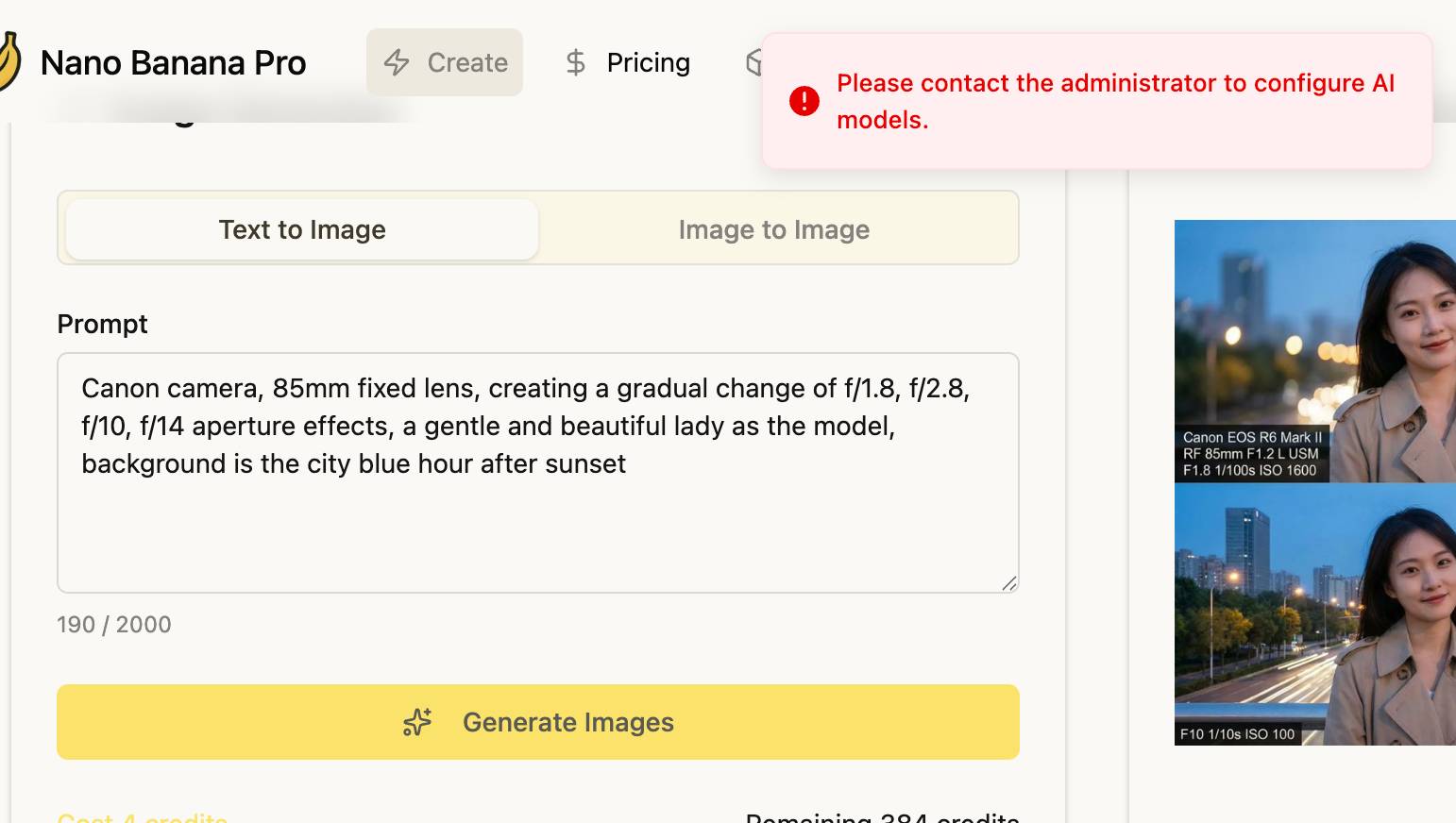
Task: Click the banana logo icon
Action: 8,61
